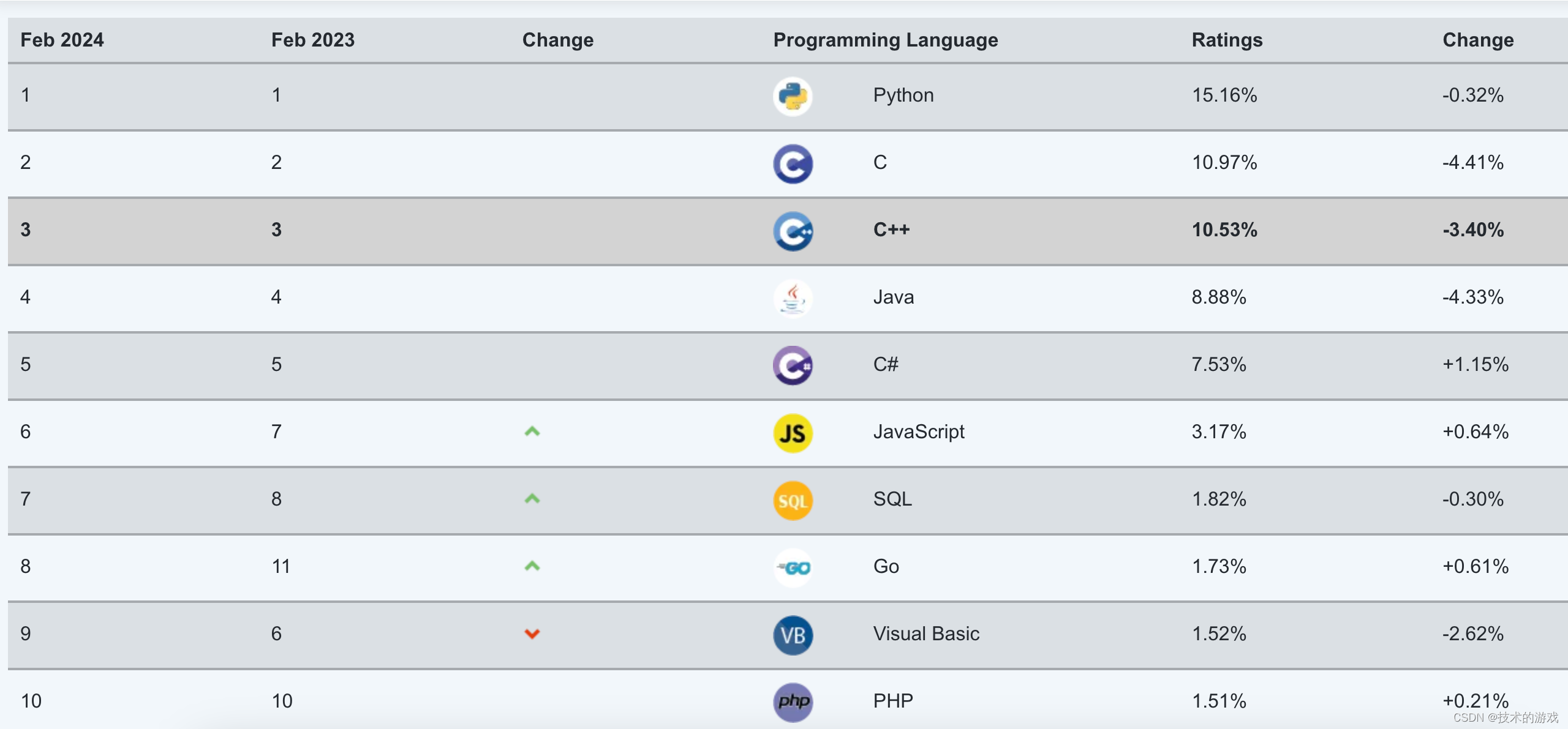
Task: Click Feb 2023 rank 11 in Go row
Action: (281, 566)
